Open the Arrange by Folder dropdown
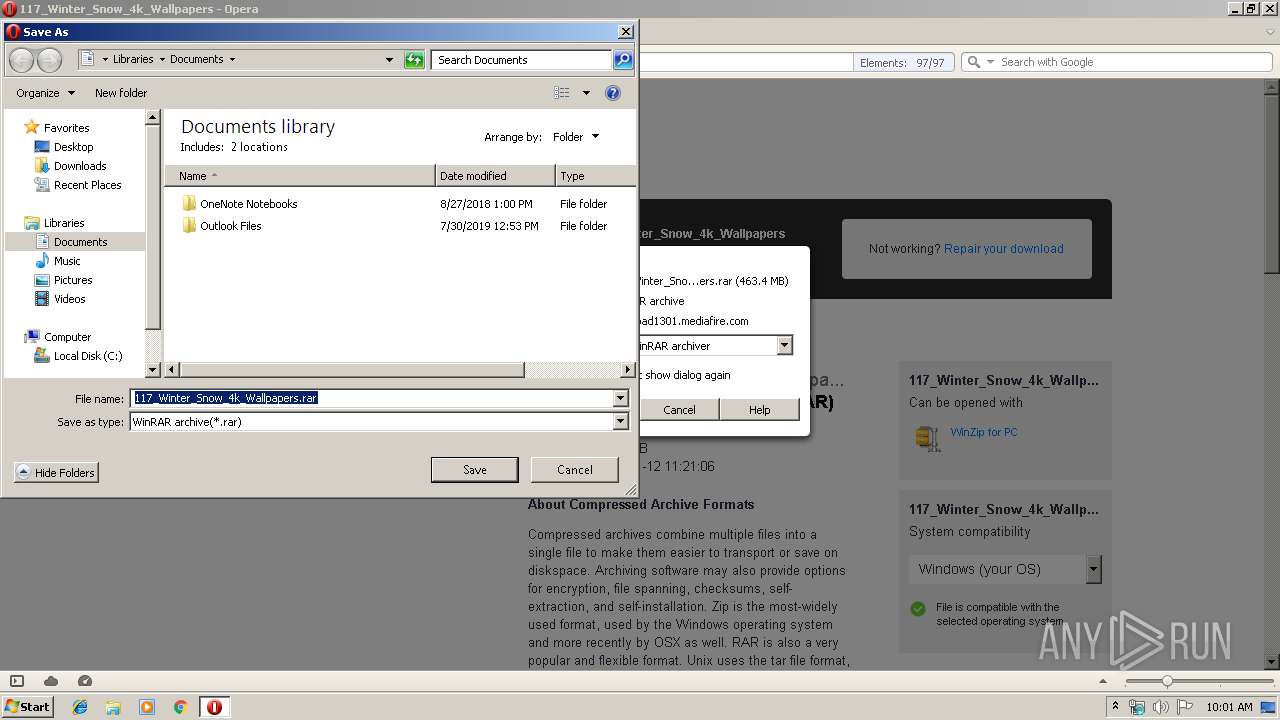 pyautogui.click(x=576, y=137)
